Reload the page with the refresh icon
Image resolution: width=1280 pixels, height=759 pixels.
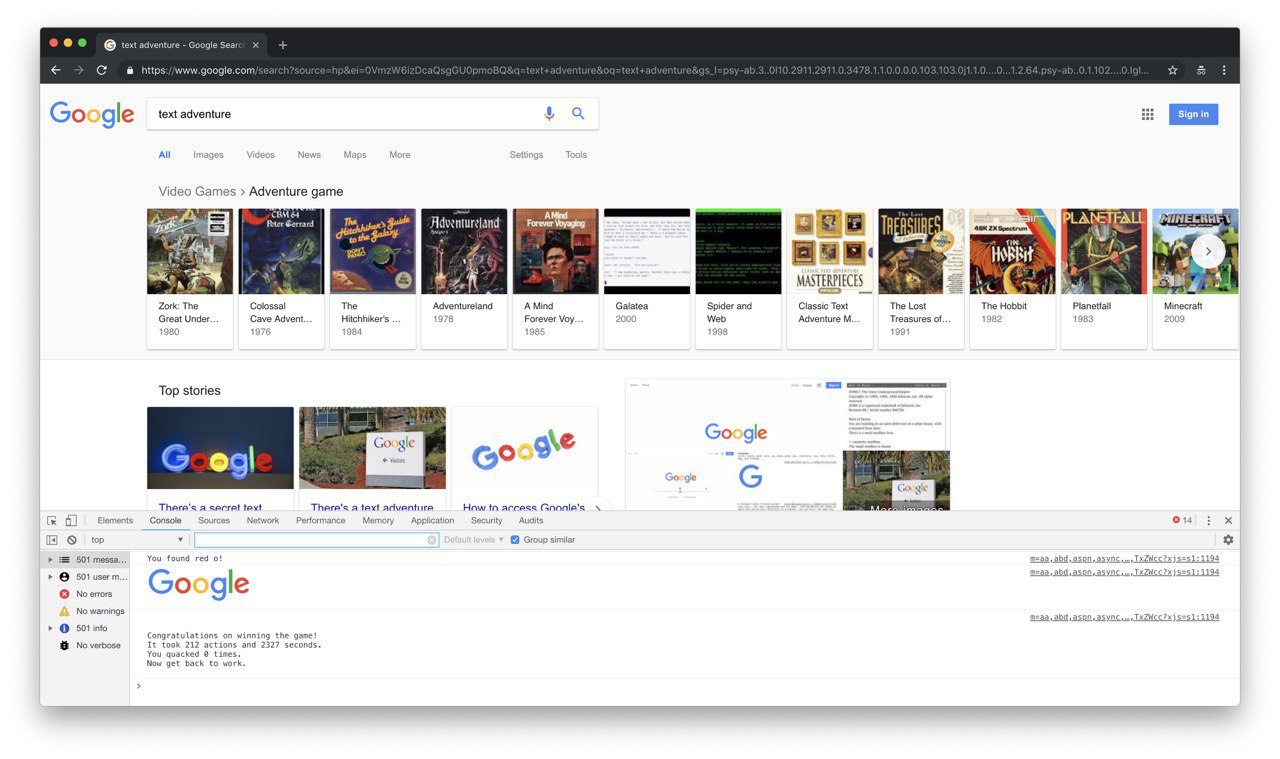tap(102, 70)
